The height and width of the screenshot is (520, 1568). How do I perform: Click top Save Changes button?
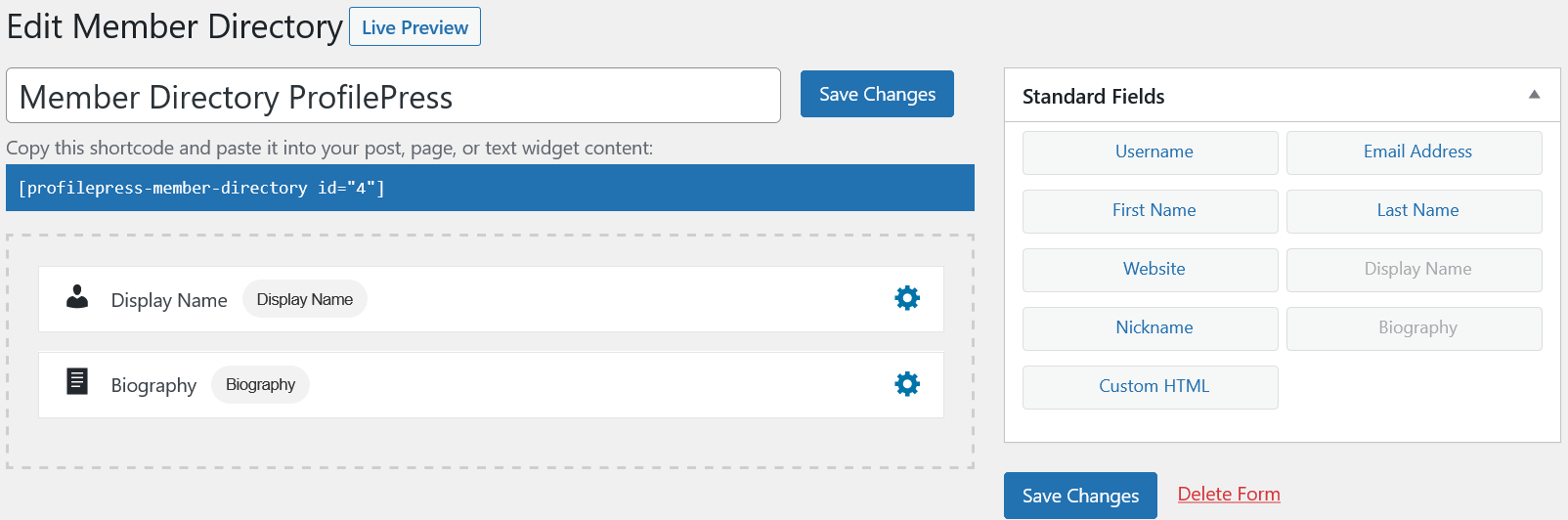pyautogui.click(x=877, y=94)
